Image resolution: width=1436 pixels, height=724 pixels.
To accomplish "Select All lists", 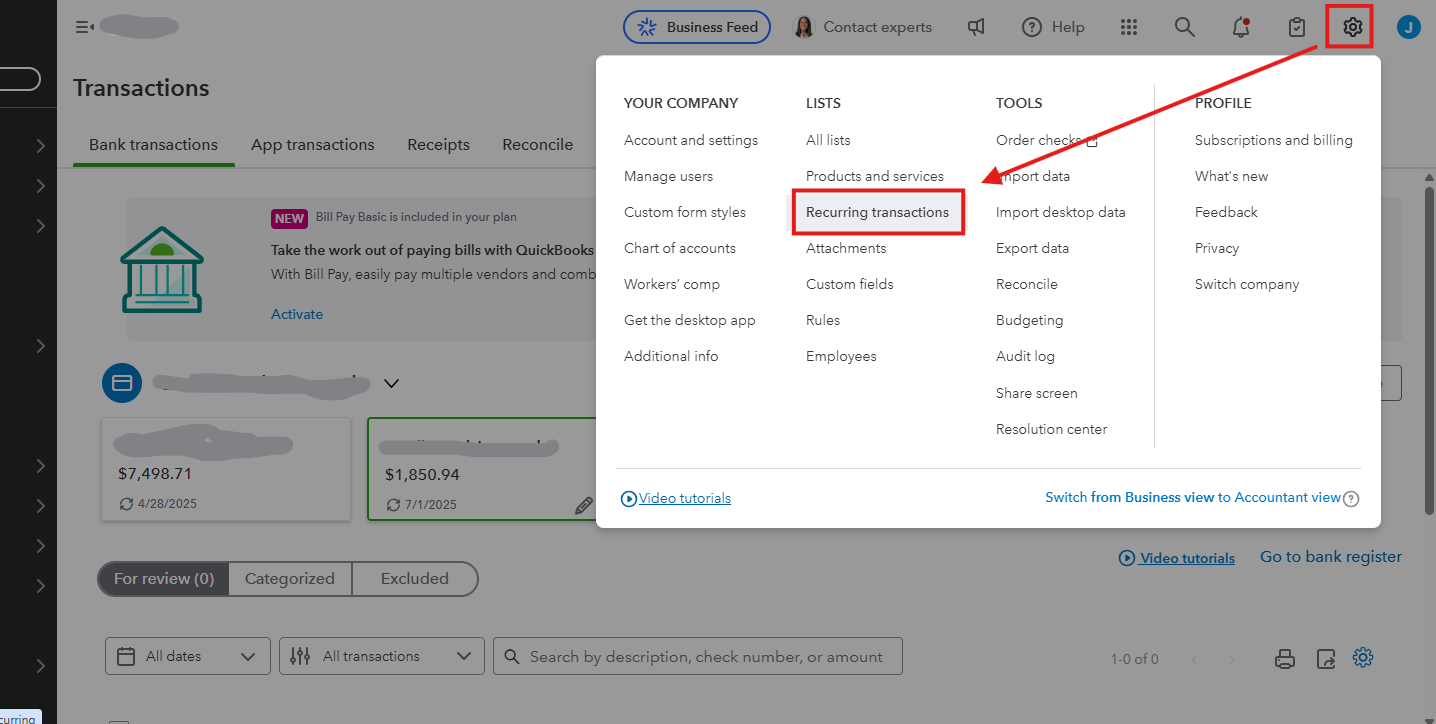I will coord(828,140).
